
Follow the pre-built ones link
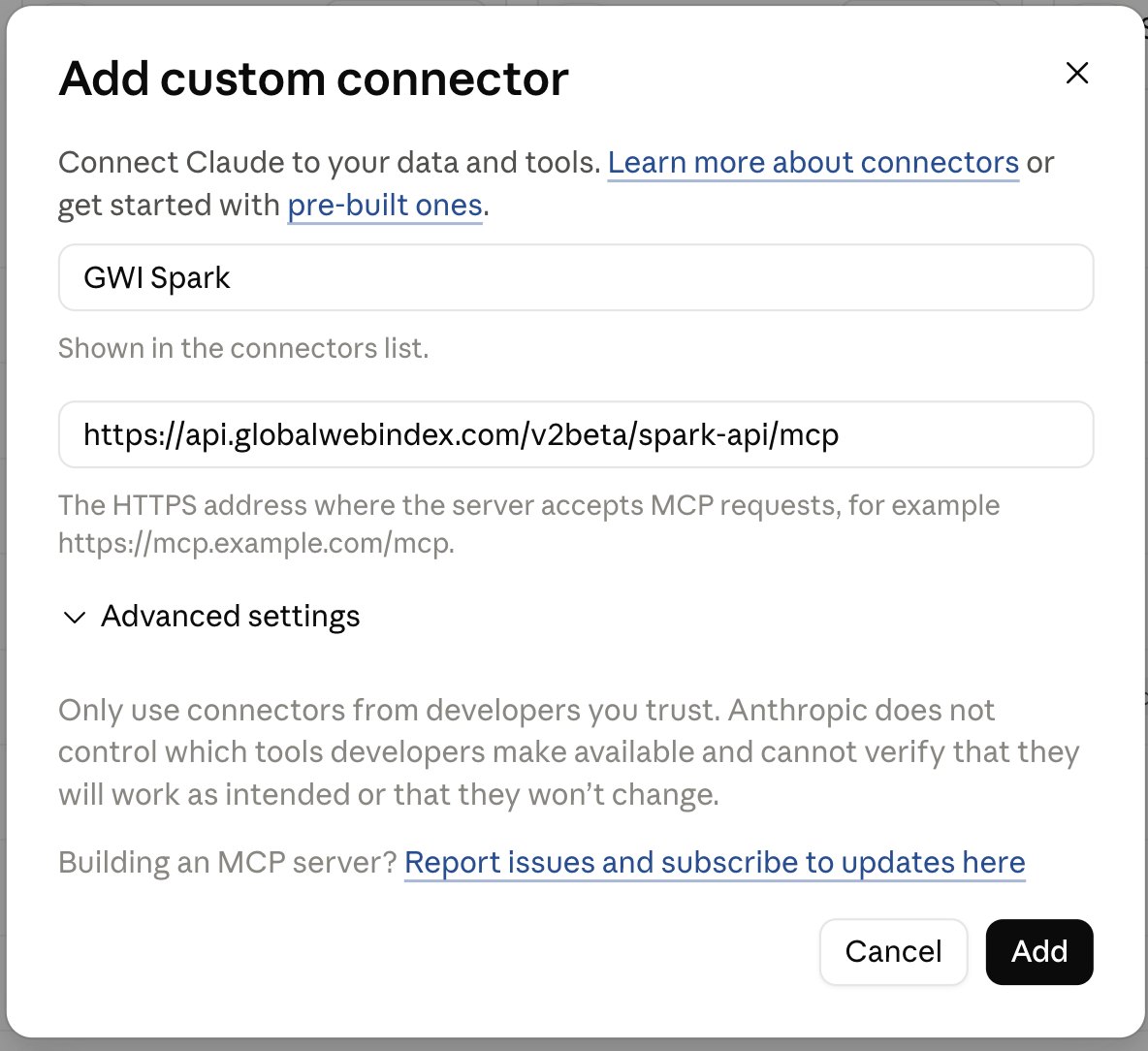point(384,206)
